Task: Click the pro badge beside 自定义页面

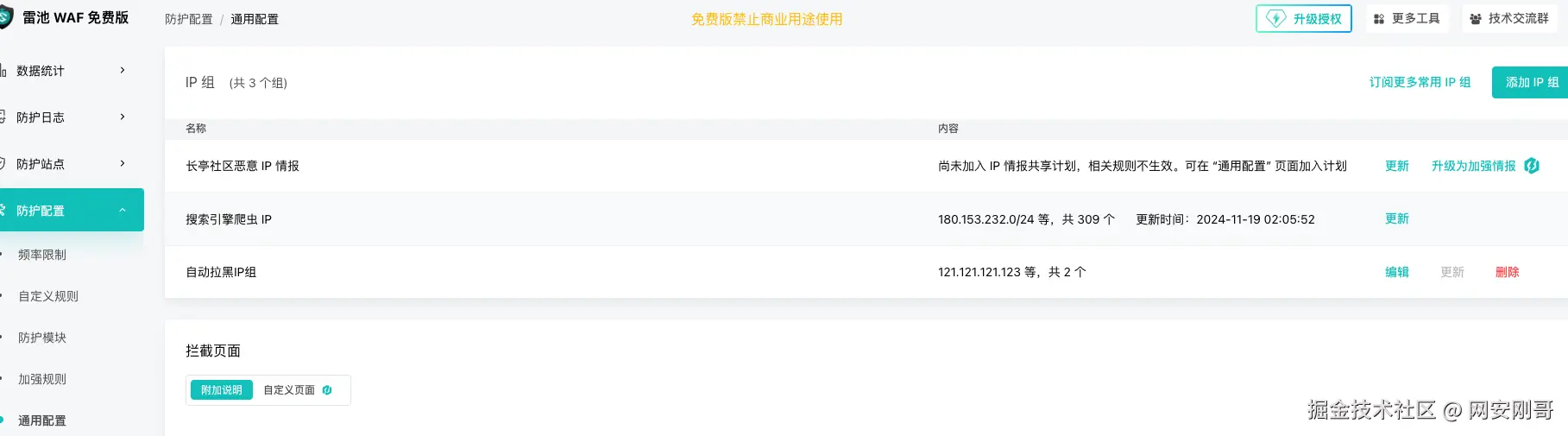Action: (327, 390)
